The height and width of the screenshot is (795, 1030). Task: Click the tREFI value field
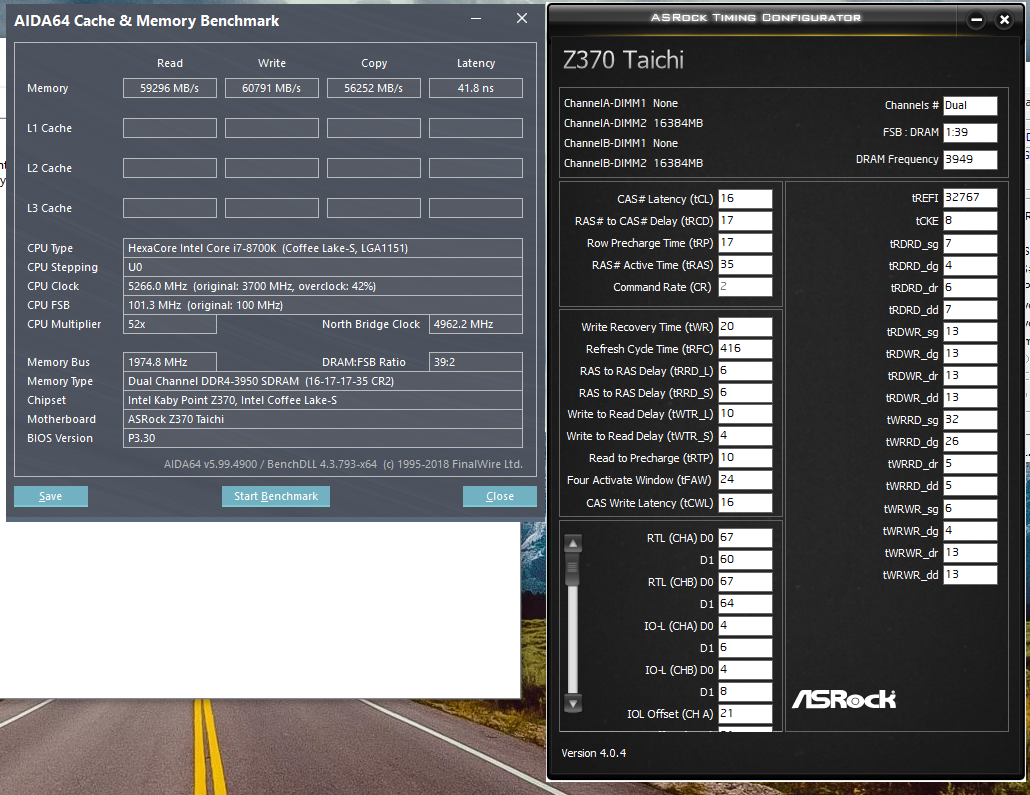click(x=970, y=198)
